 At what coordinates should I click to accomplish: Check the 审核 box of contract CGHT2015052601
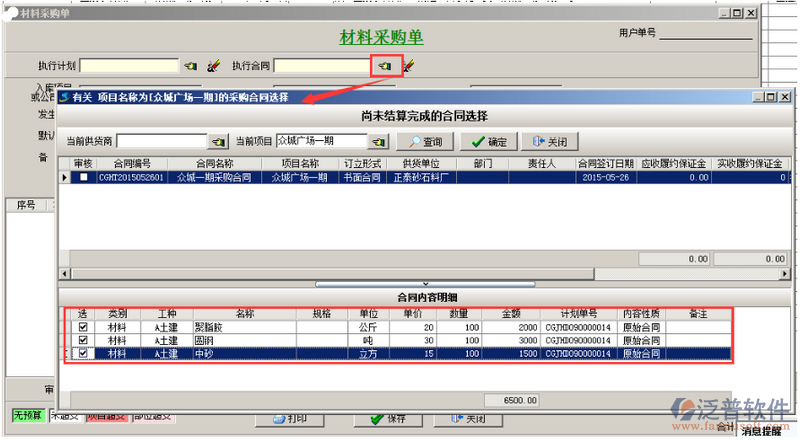pos(83,177)
